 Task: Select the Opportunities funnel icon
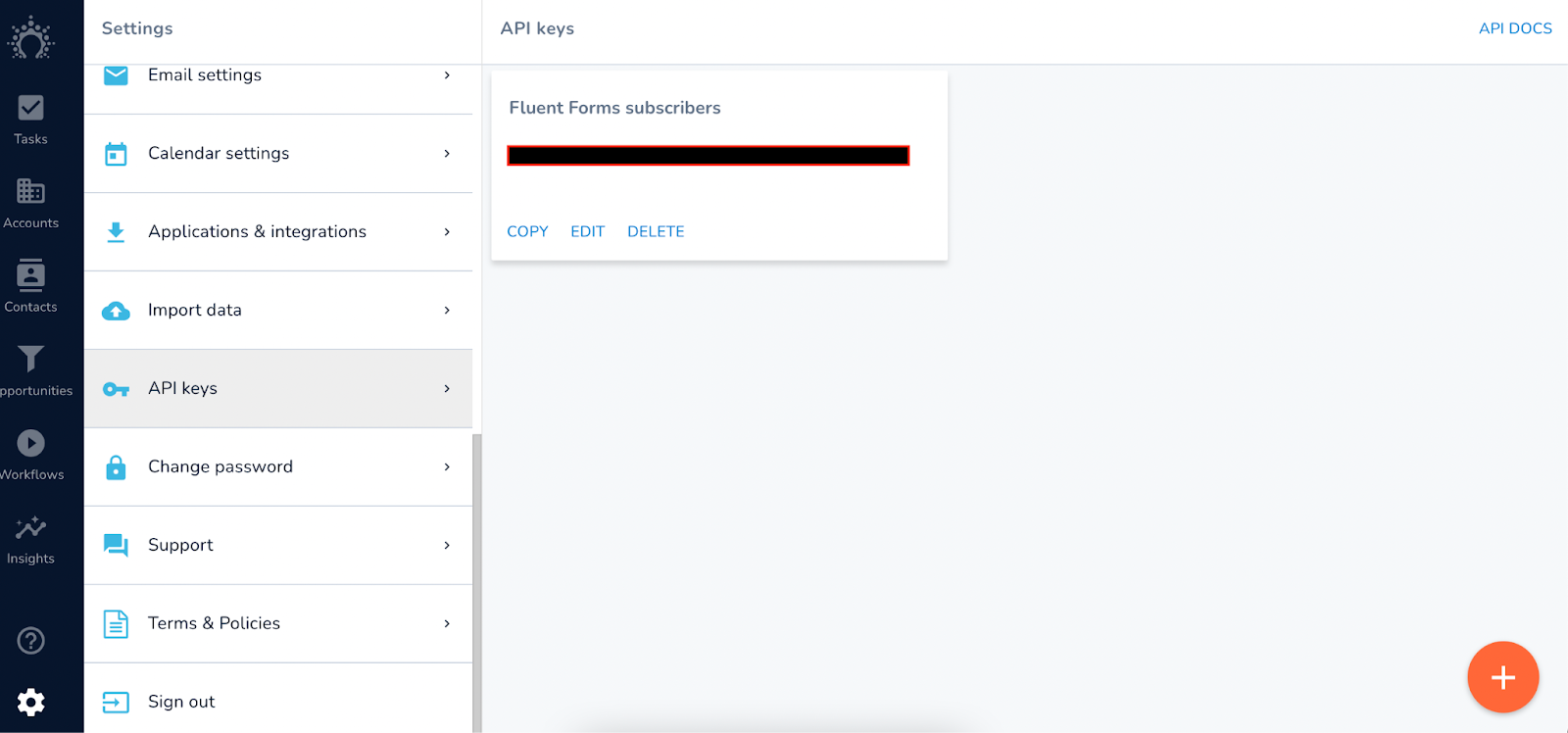coord(30,359)
